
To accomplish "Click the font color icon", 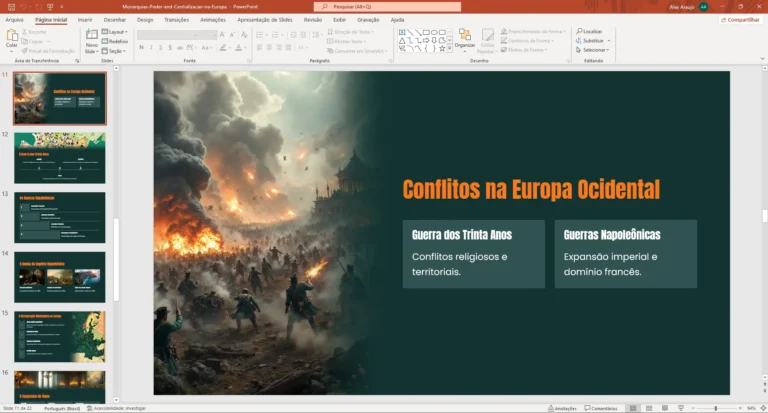I will click(239, 48).
